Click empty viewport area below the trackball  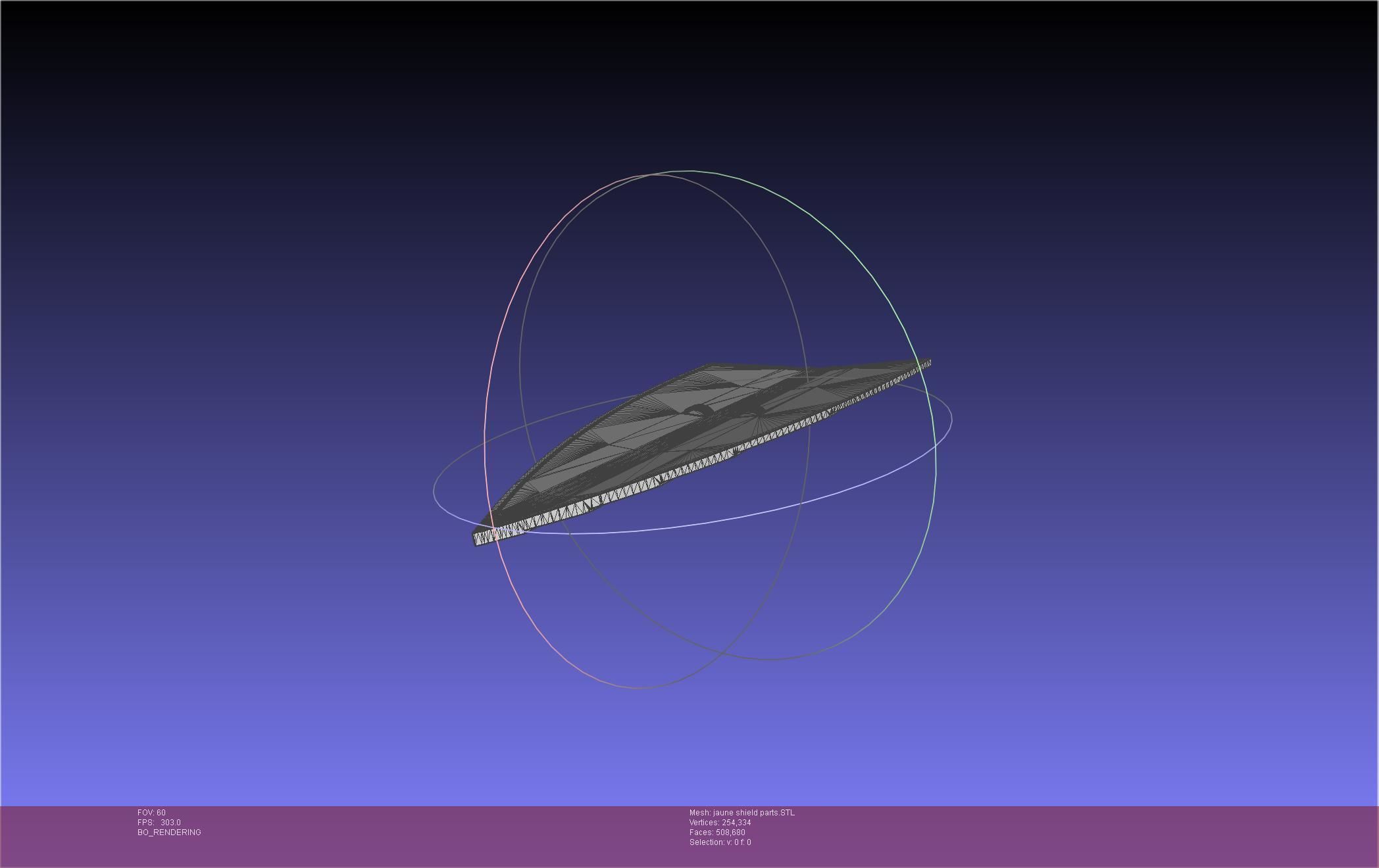[x=689, y=750]
